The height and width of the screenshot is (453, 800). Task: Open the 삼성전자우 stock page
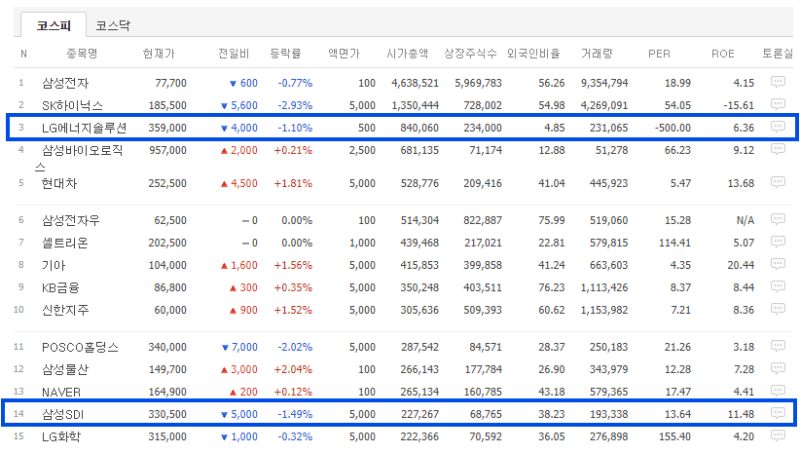[70, 220]
